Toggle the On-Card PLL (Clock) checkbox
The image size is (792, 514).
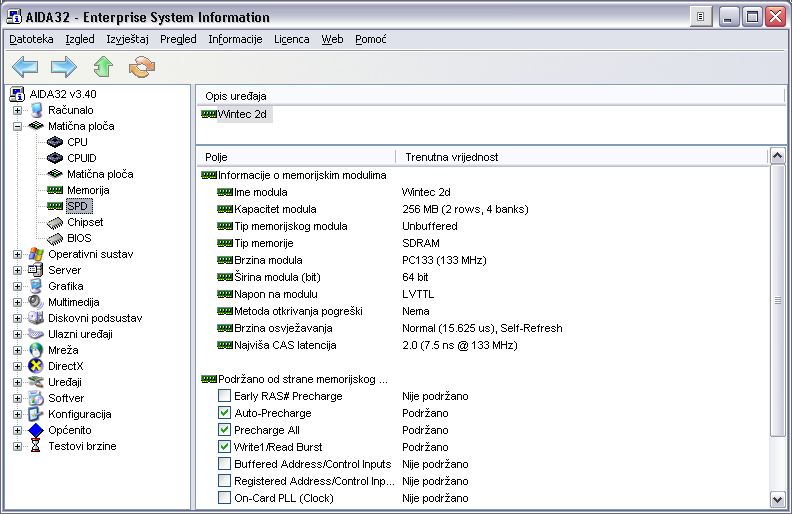[224, 498]
